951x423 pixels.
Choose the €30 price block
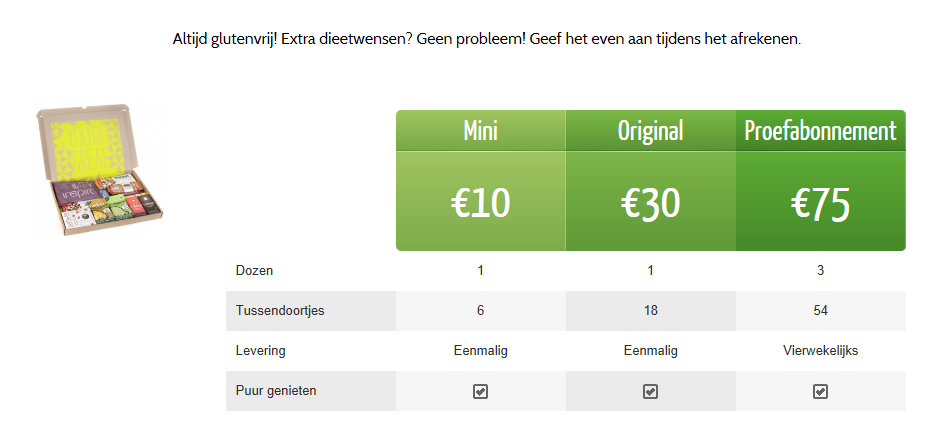click(x=651, y=201)
